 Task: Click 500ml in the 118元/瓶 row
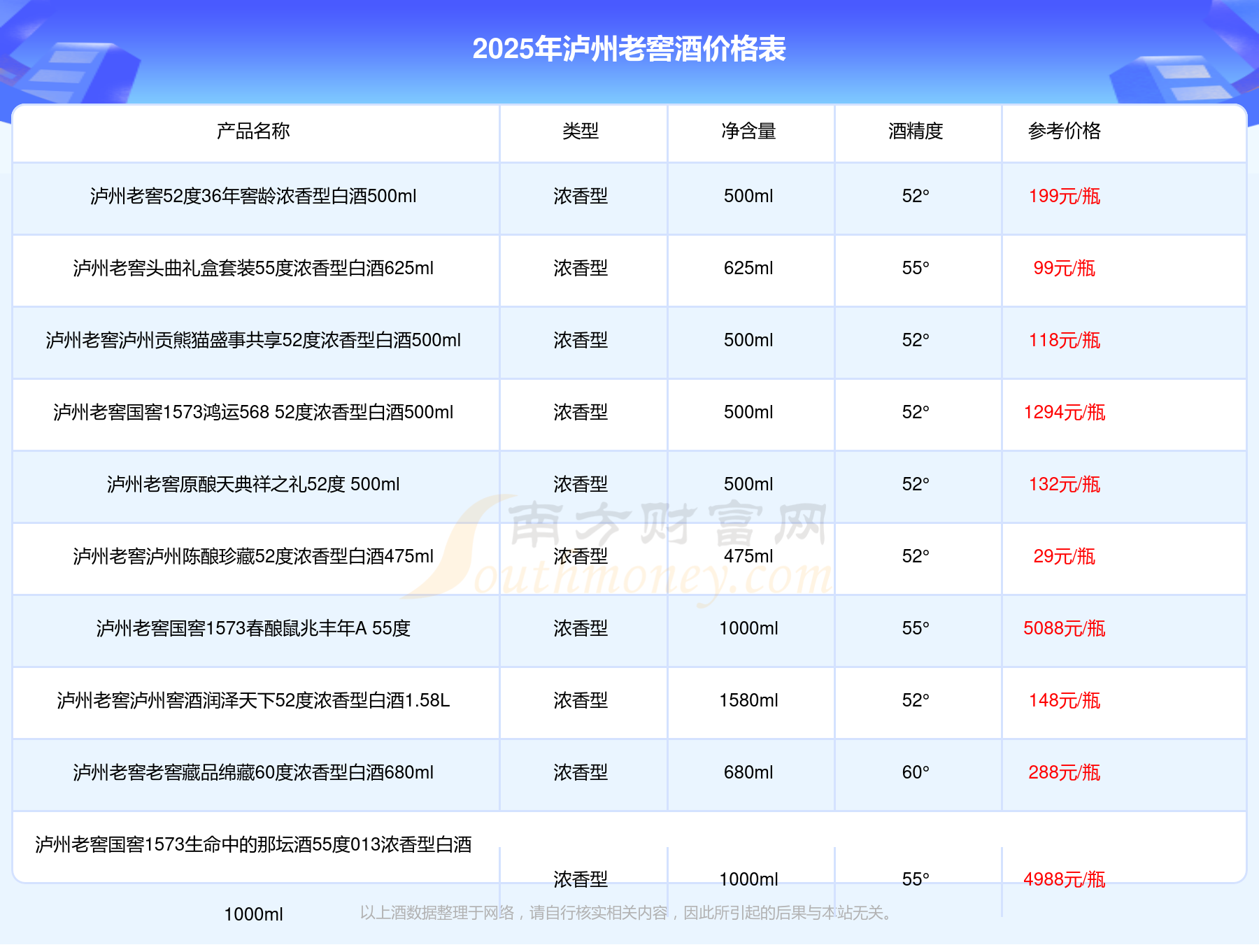coord(748,341)
